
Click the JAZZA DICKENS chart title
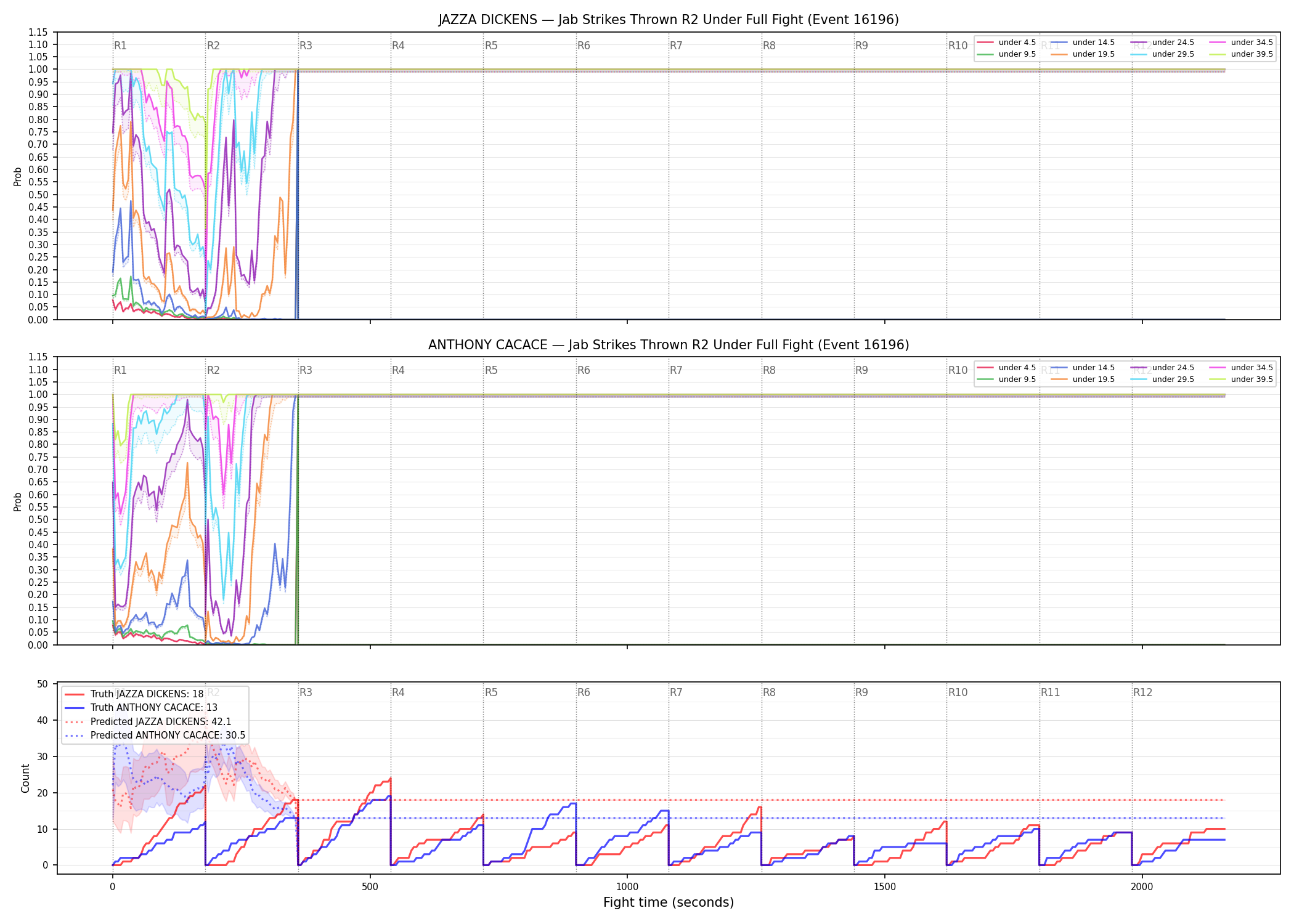tap(669, 20)
